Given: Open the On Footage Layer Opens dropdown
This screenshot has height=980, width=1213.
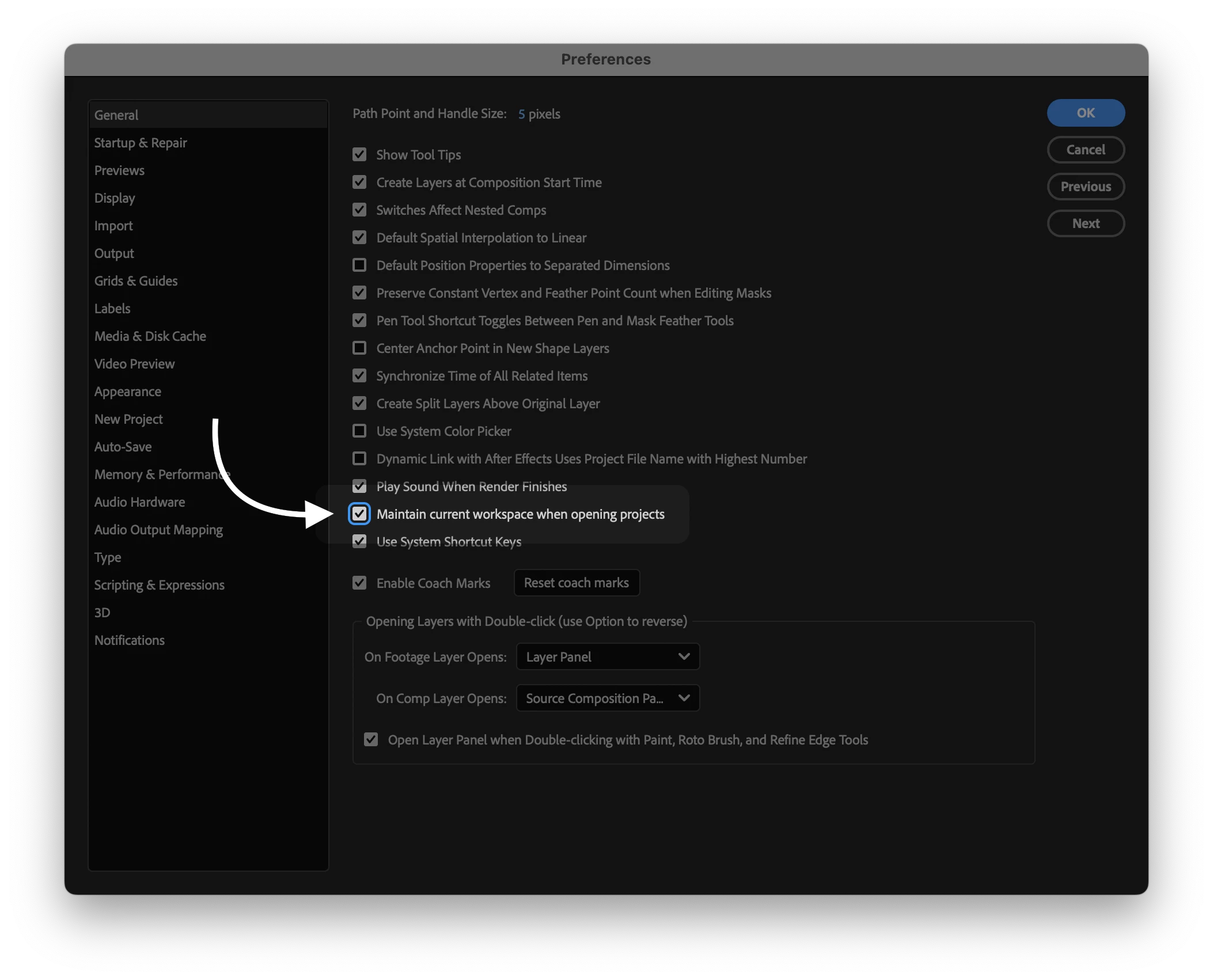Looking at the screenshot, I should [x=608, y=656].
